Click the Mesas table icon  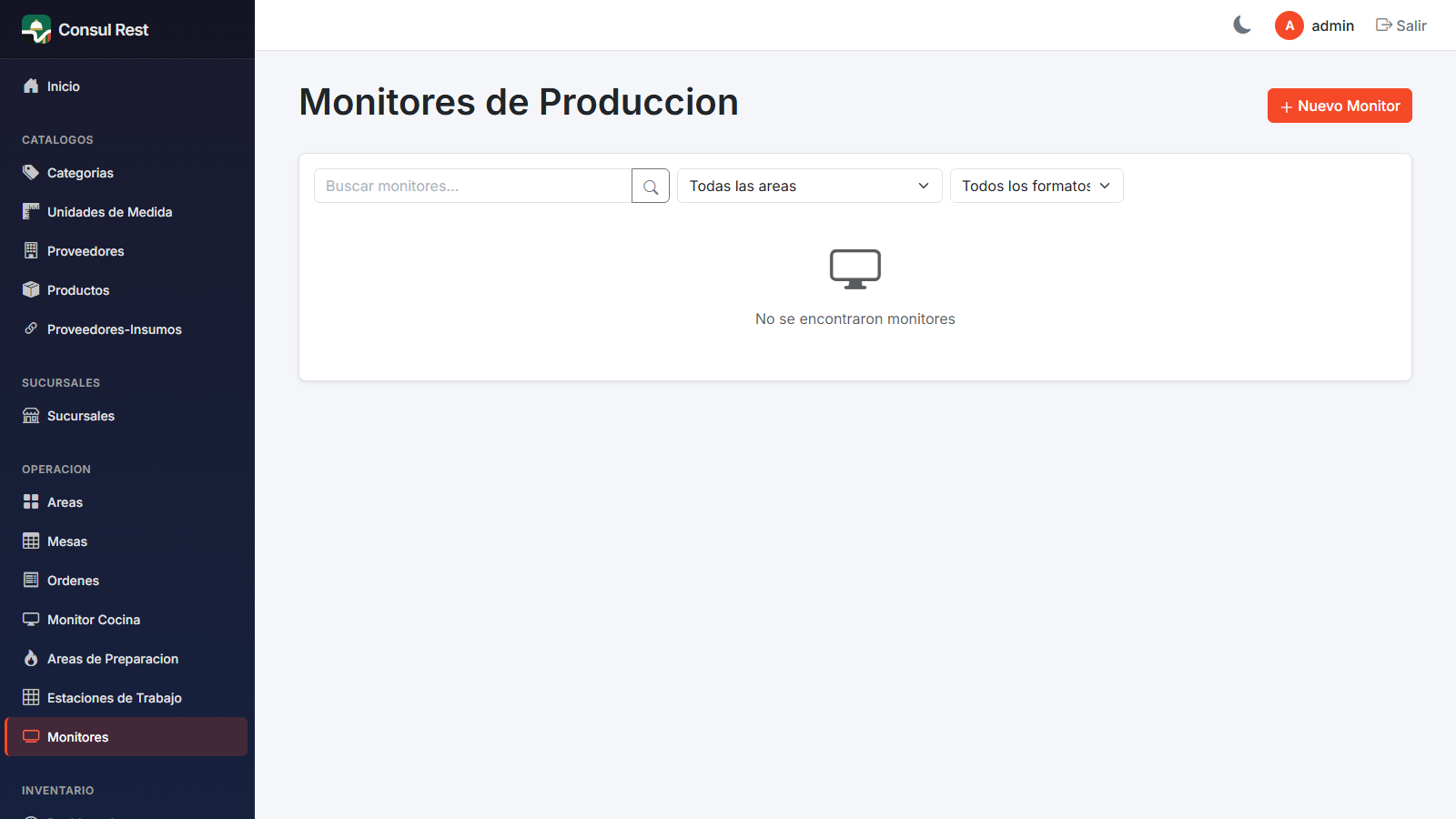[x=31, y=541]
